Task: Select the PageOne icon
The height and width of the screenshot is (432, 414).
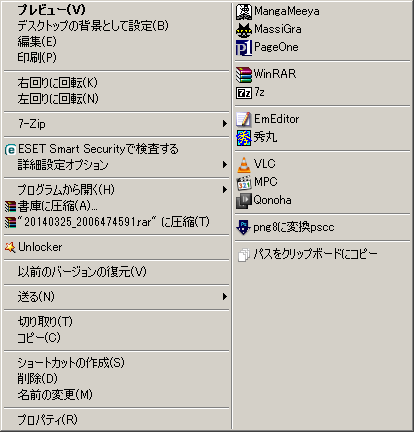Action: point(244,48)
